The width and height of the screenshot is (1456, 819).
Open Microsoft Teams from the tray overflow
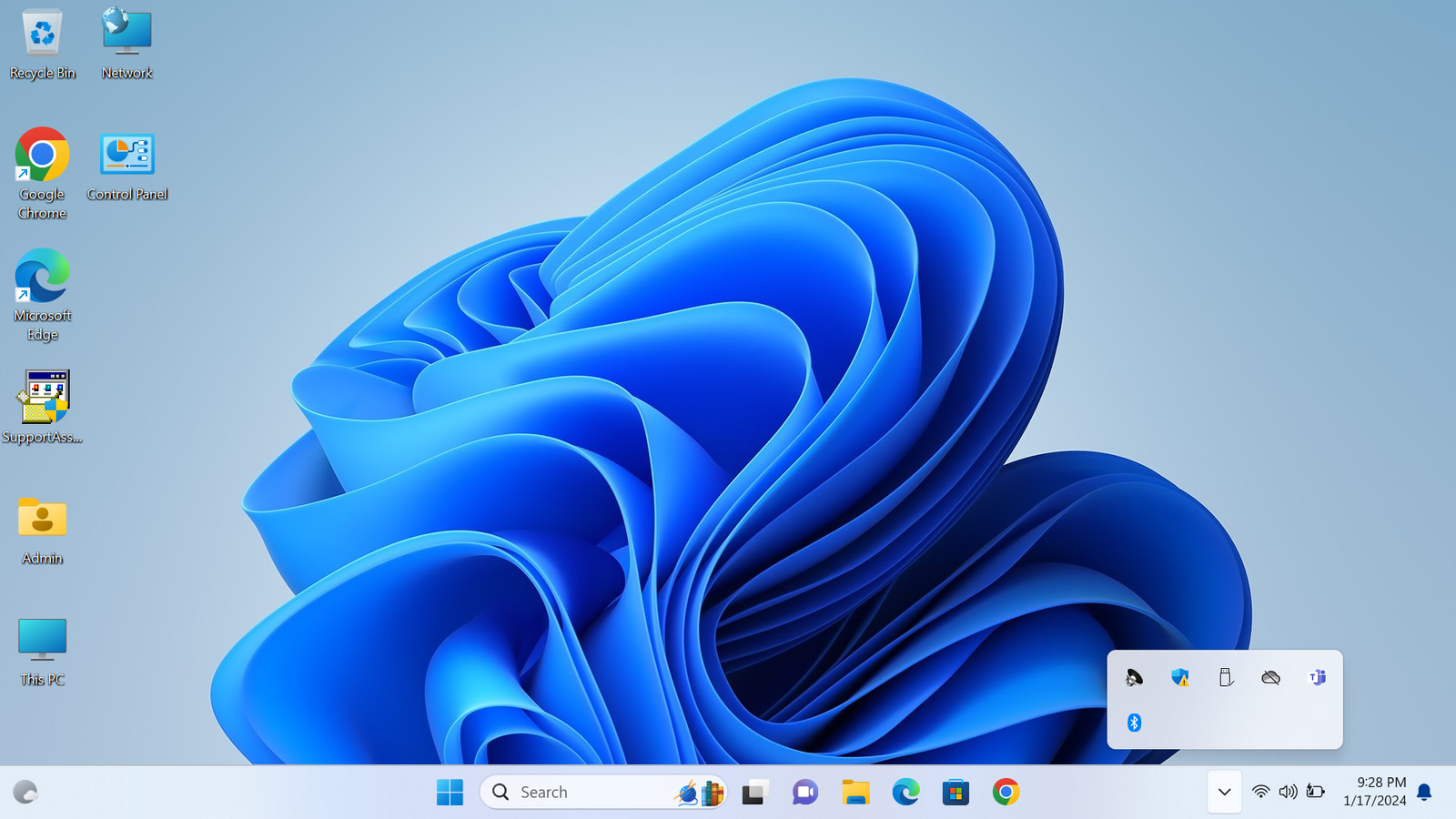tap(1317, 678)
